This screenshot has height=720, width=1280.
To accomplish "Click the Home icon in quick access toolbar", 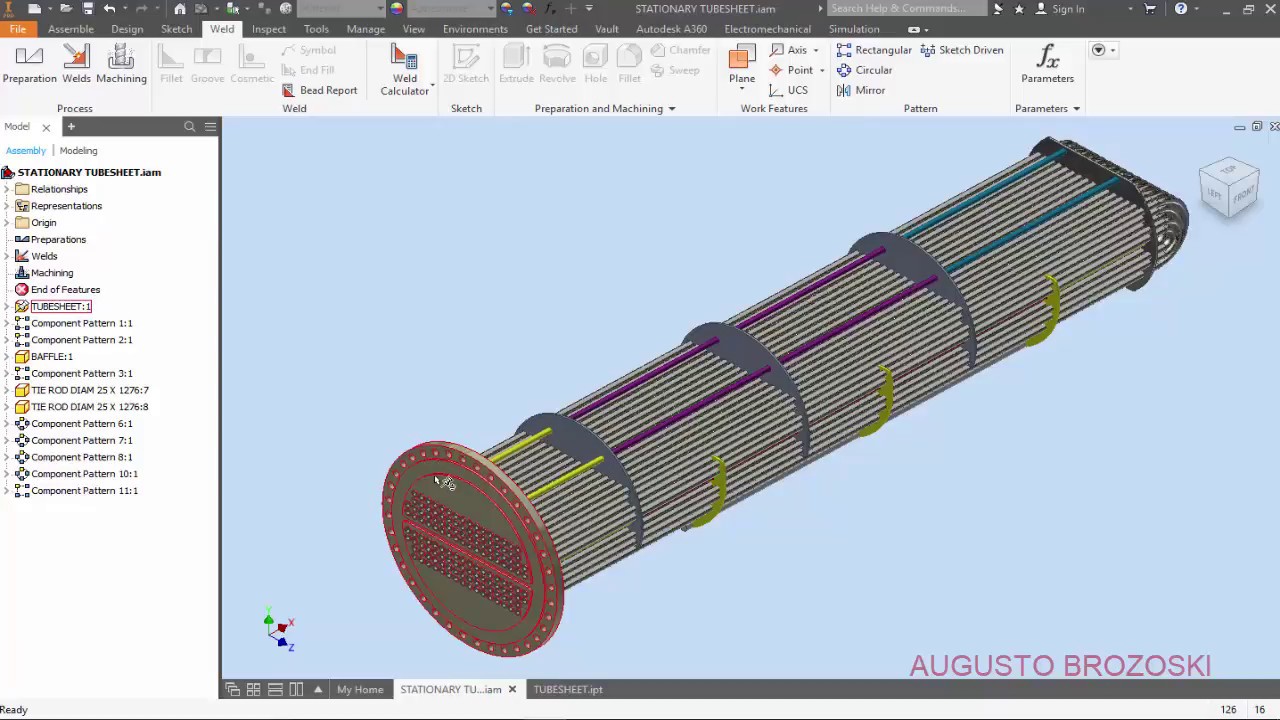I will (x=180, y=8).
